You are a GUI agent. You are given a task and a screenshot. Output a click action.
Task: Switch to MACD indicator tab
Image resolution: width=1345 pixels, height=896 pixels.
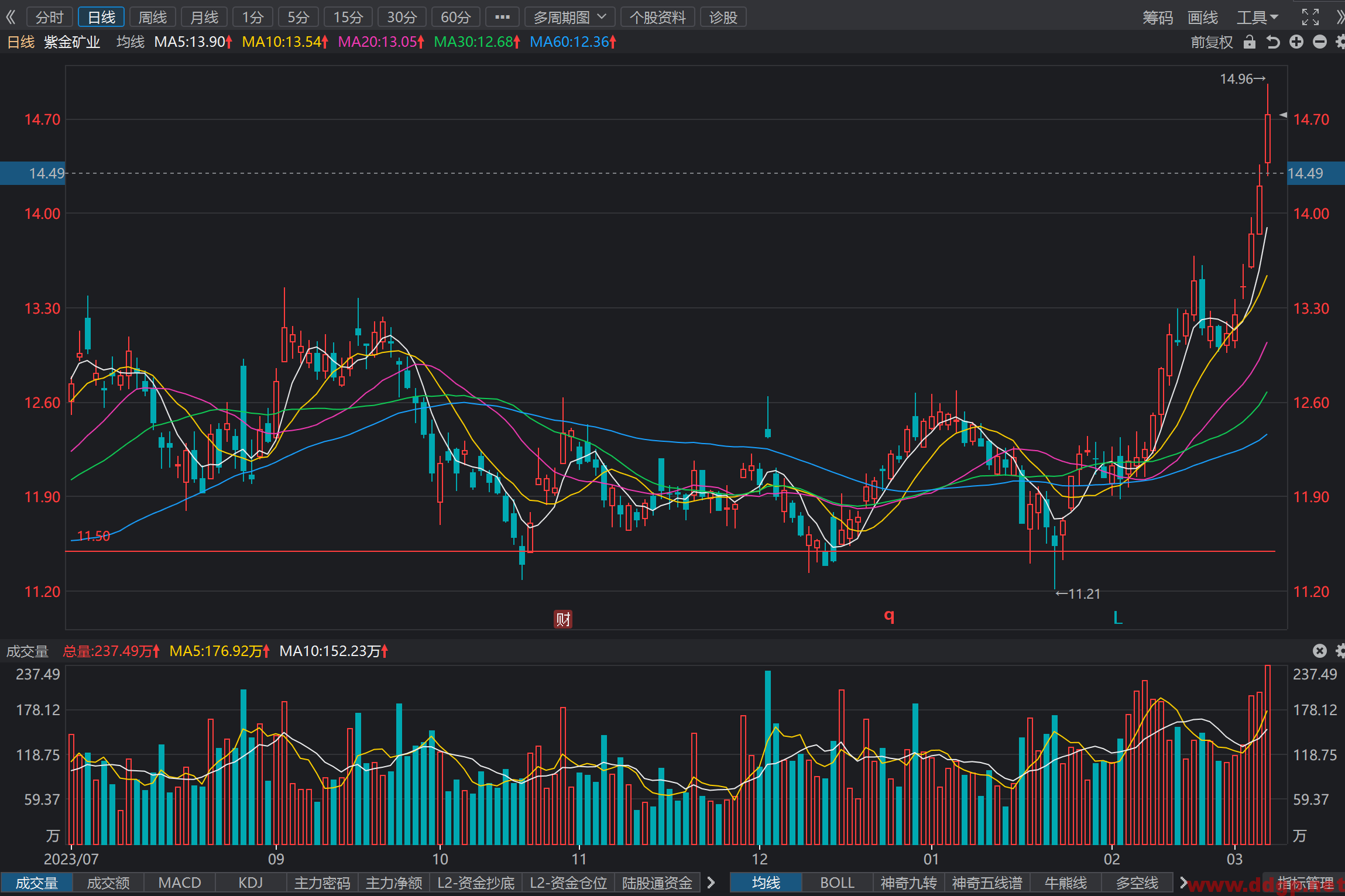180,883
